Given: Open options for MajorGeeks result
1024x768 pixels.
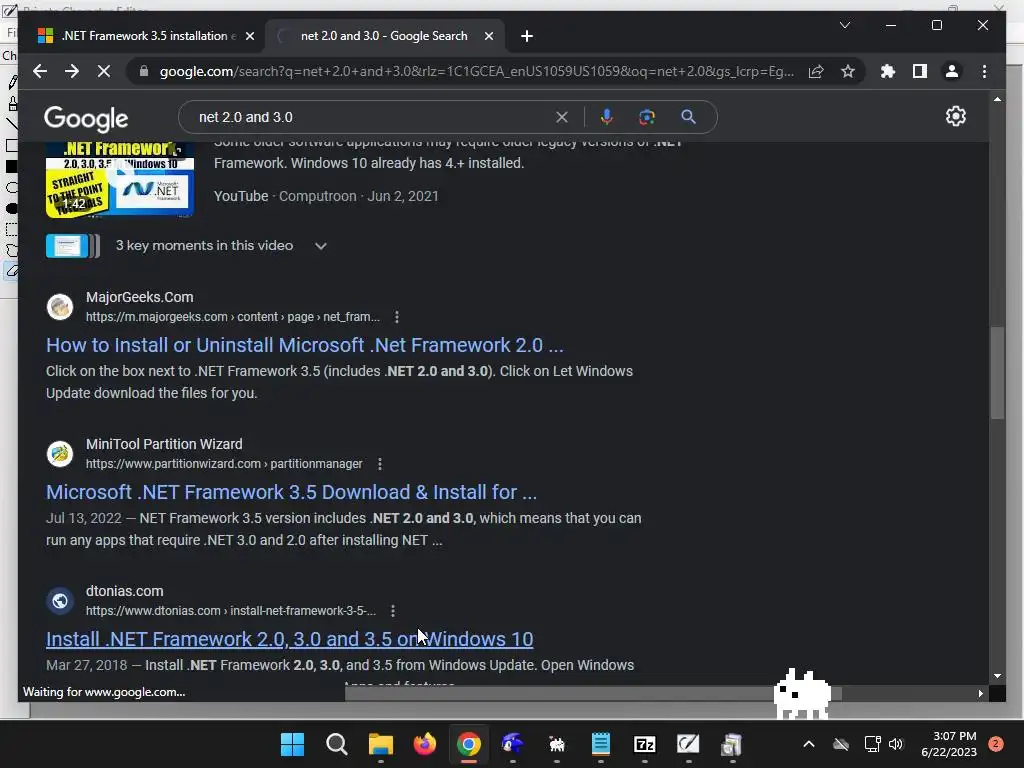Looking at the screenshot, I should (x=396, y=317).
